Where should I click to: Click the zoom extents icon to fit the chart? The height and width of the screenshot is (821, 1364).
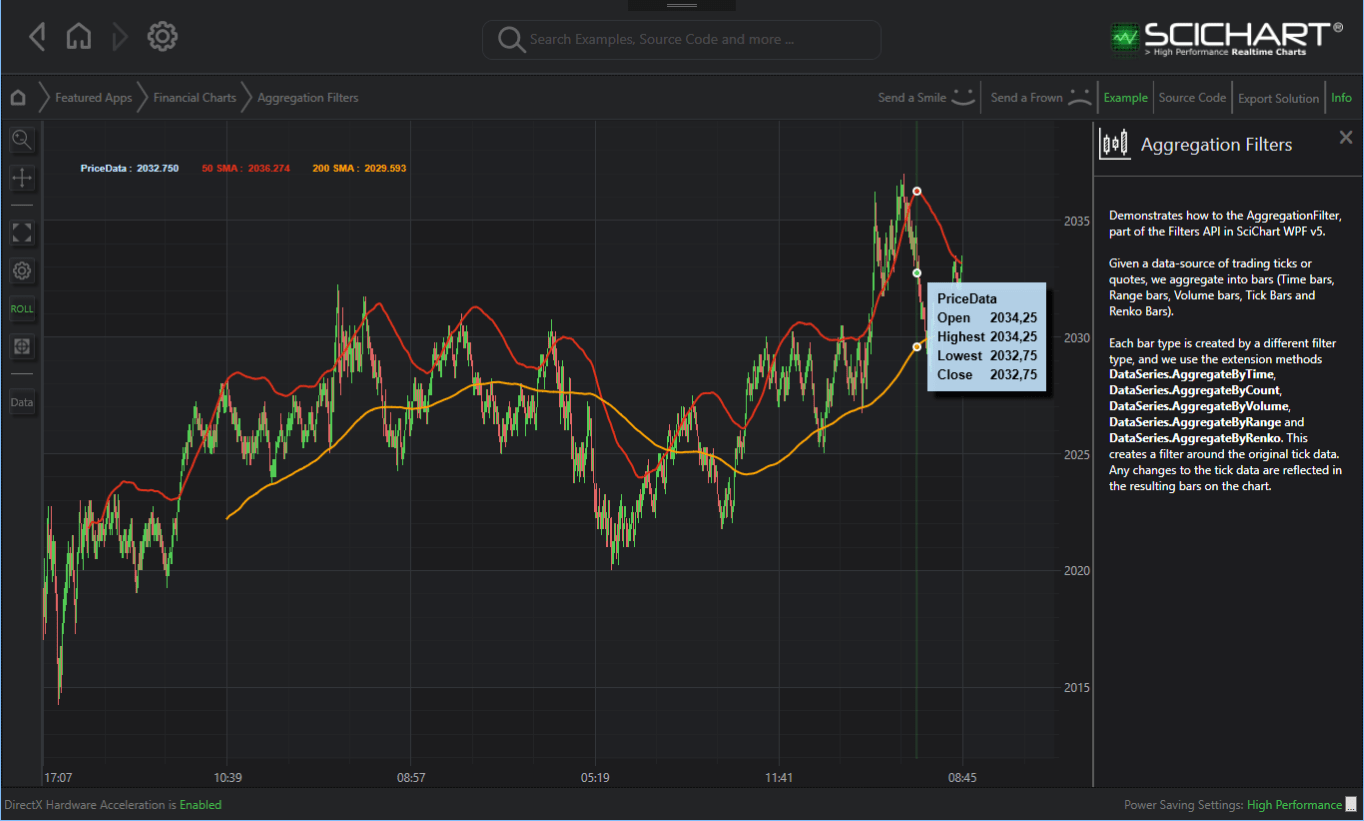(x=22, y=233)
